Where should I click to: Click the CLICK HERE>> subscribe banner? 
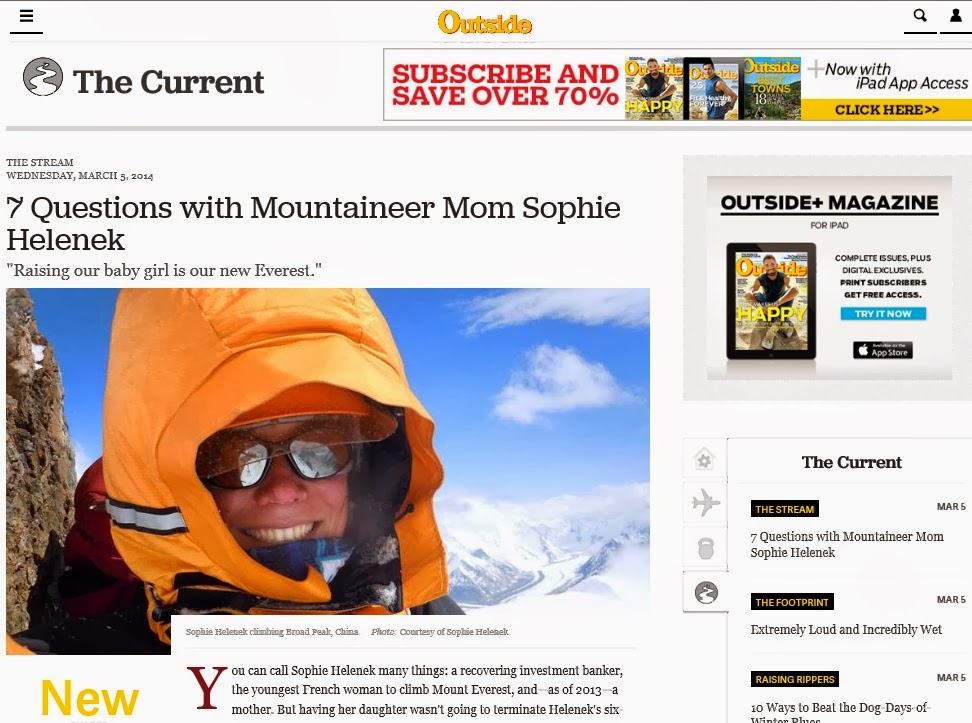pyautogui.click(x=886, y=110)
